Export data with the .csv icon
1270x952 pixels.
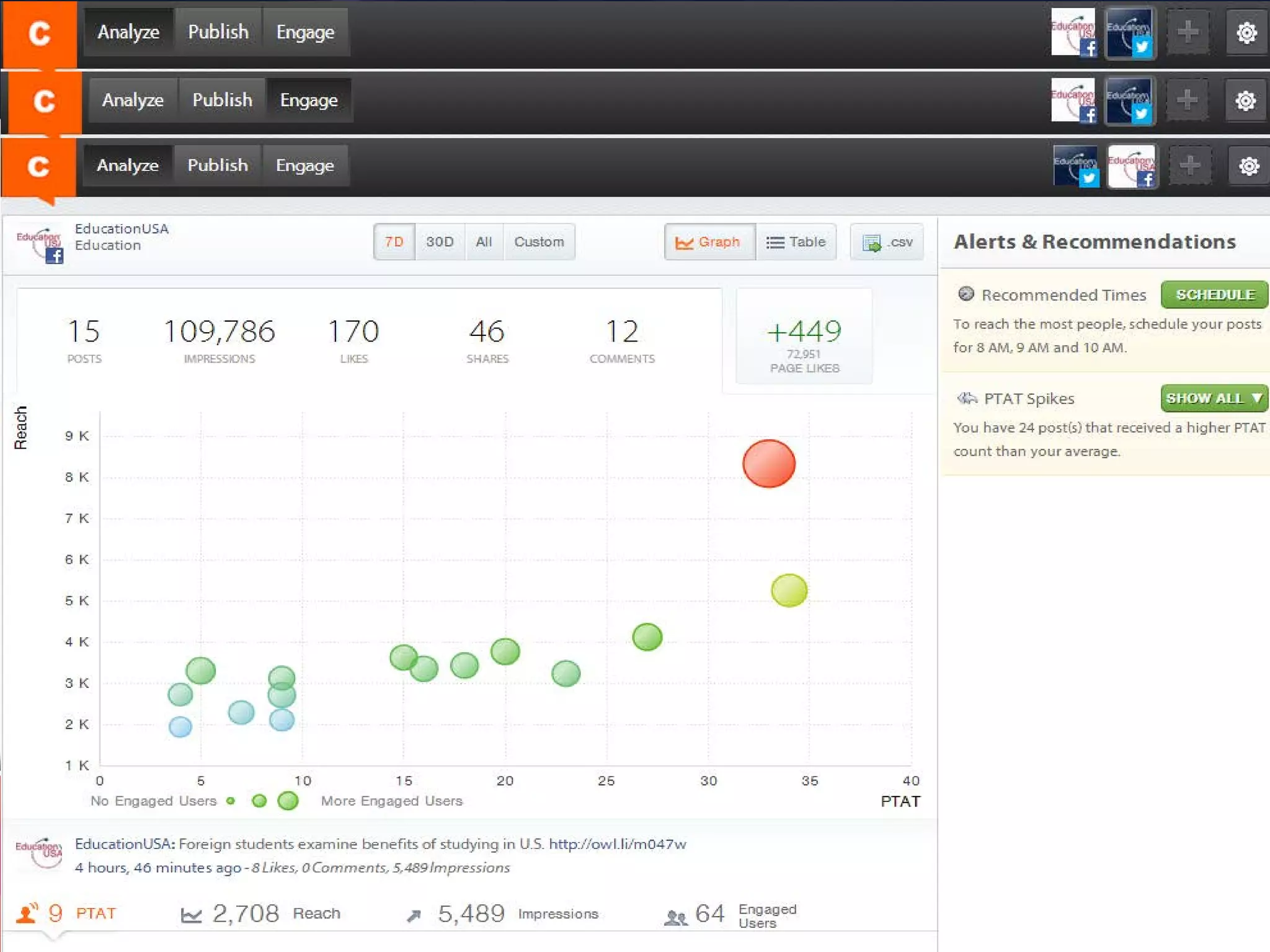click(x=887, y=242)
